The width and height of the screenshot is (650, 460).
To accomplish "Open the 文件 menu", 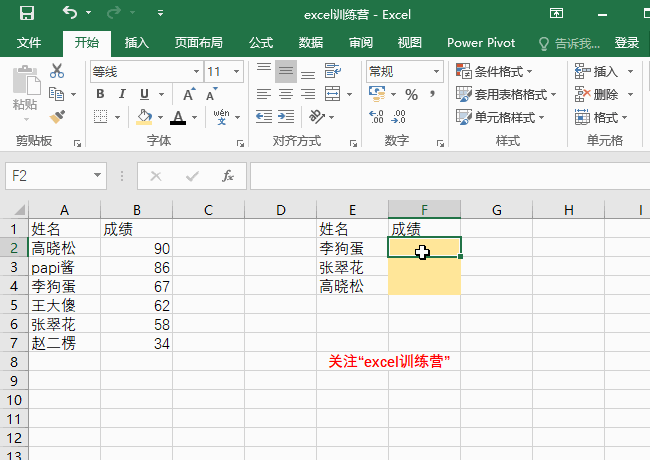I will coord(30,43).
